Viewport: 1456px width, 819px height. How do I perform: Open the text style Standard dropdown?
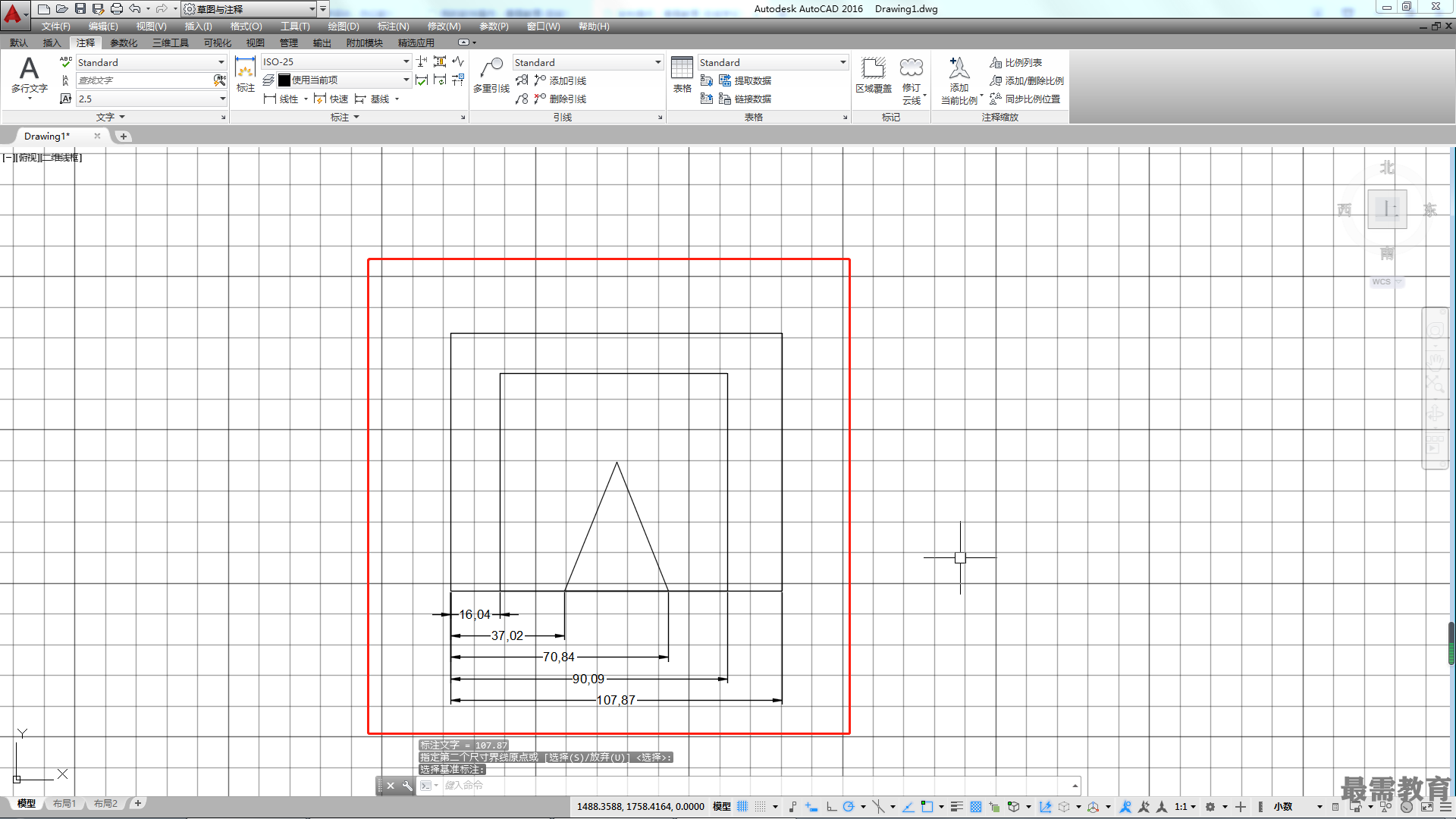click(x=151, y=62)
